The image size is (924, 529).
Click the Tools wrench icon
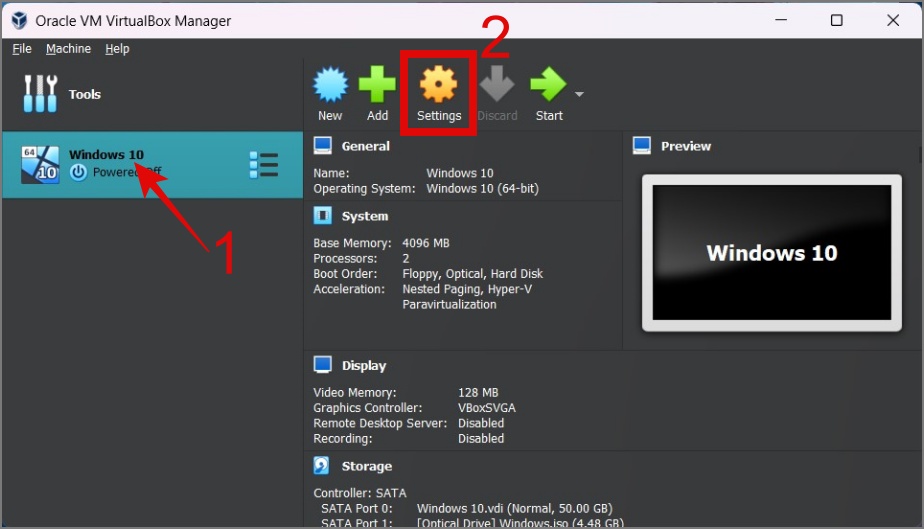pyautogui.click(x=40, y=94)
